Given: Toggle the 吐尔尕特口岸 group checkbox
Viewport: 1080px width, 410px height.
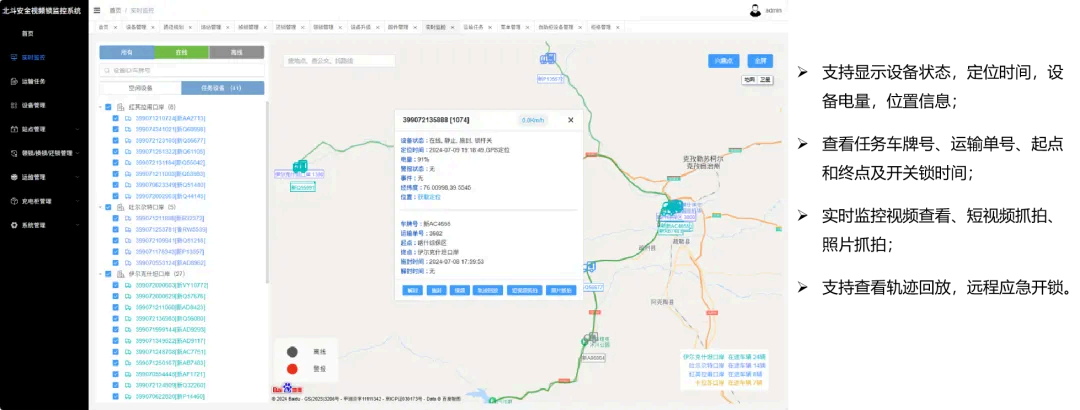Looking at the screenshot, I should pyautogui.click(x=108, y=207).
